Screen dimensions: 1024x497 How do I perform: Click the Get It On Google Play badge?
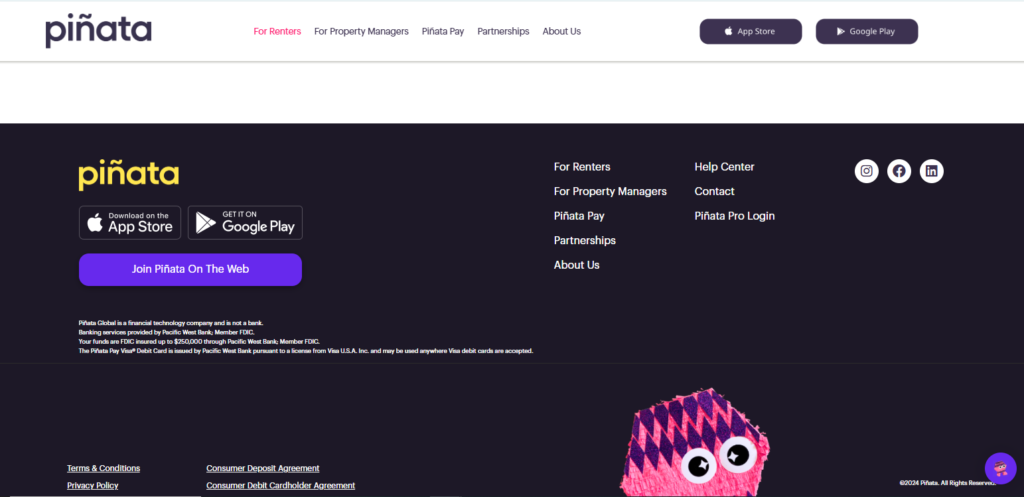(x=245, y=223)
